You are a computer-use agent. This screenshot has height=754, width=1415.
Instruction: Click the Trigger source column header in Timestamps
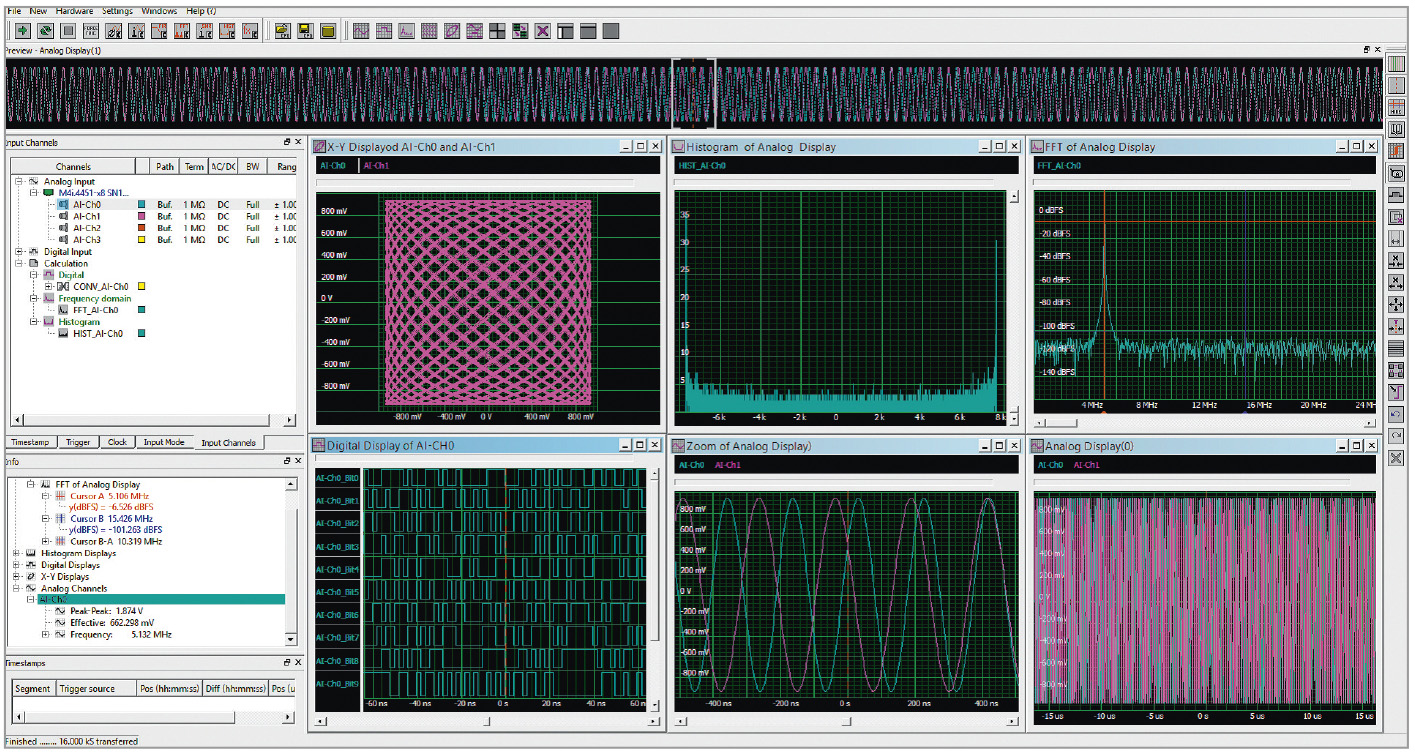coord(98,688)
